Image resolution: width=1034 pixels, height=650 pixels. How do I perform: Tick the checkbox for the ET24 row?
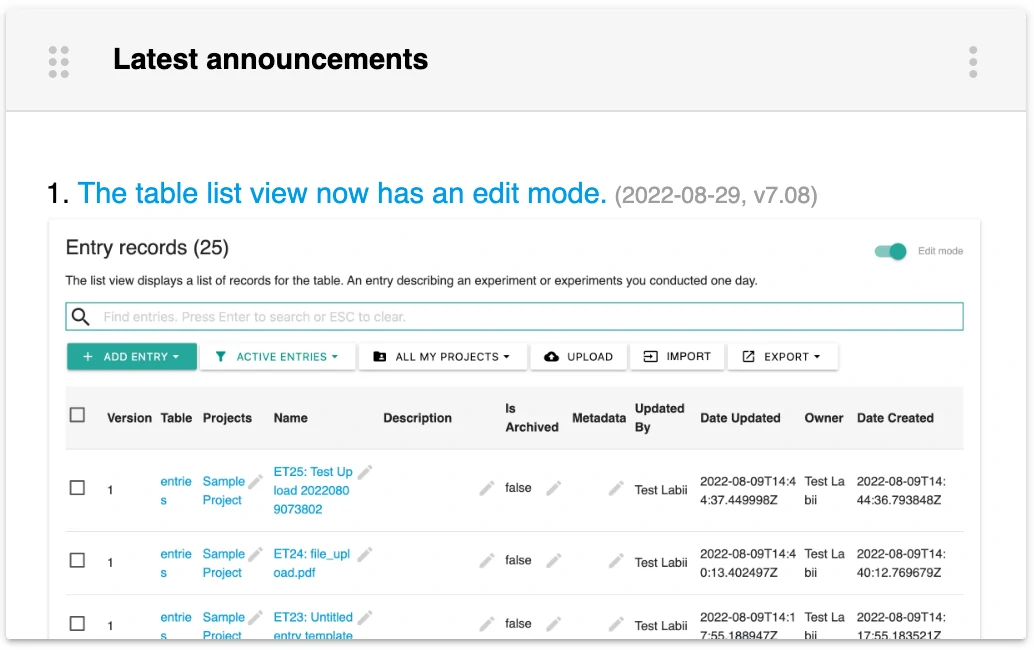tap(77, 561)
